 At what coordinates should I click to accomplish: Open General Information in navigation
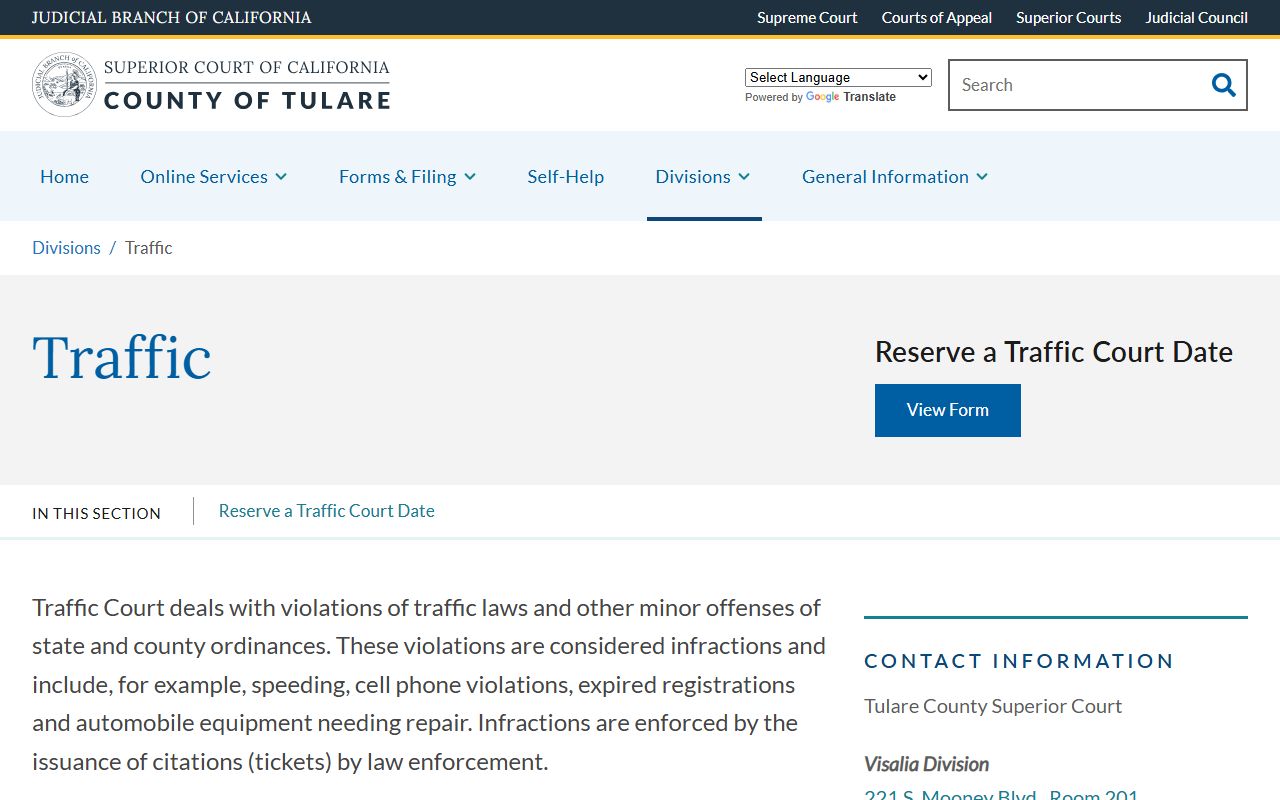tap(885, 176)
